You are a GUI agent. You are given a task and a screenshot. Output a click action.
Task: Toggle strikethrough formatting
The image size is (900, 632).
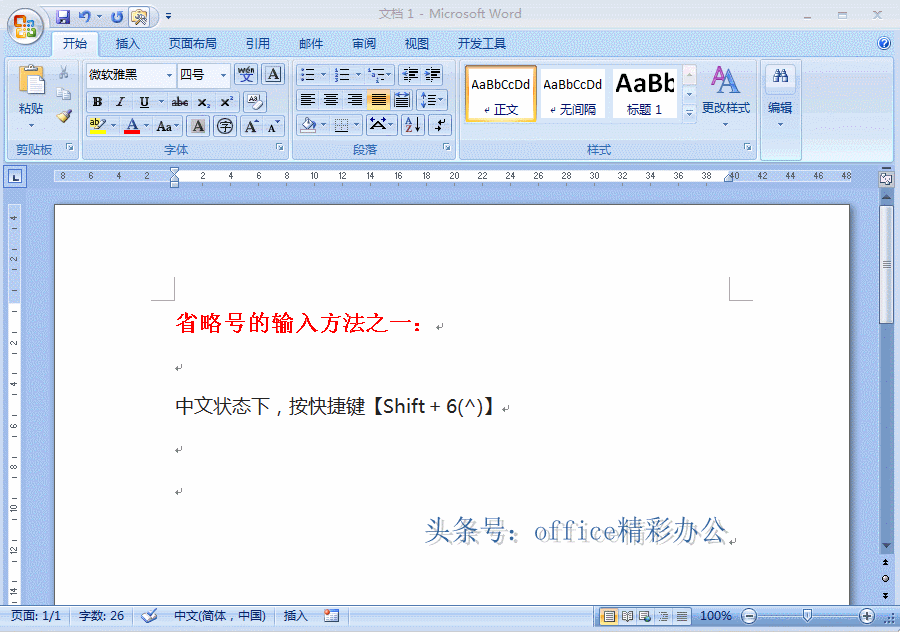180,102
